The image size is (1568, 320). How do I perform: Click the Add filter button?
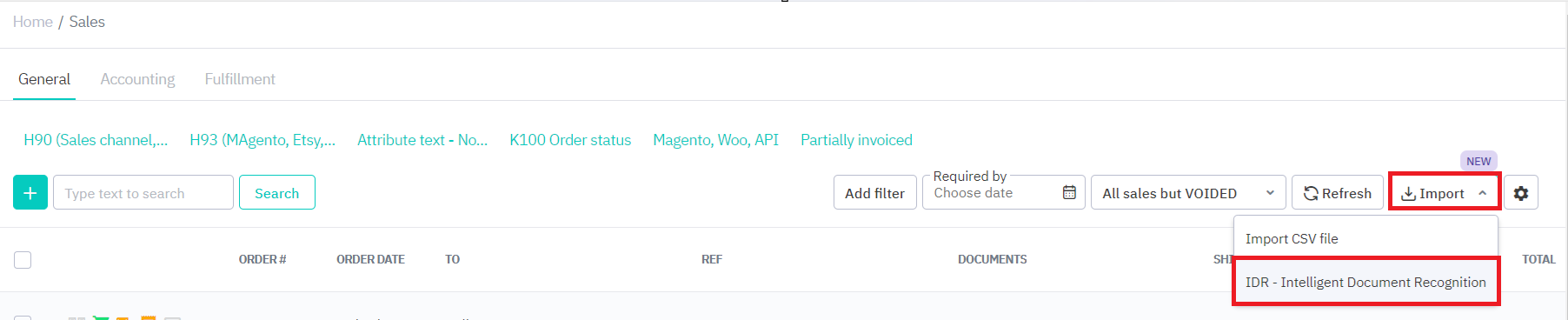click(x=874, y=193)
